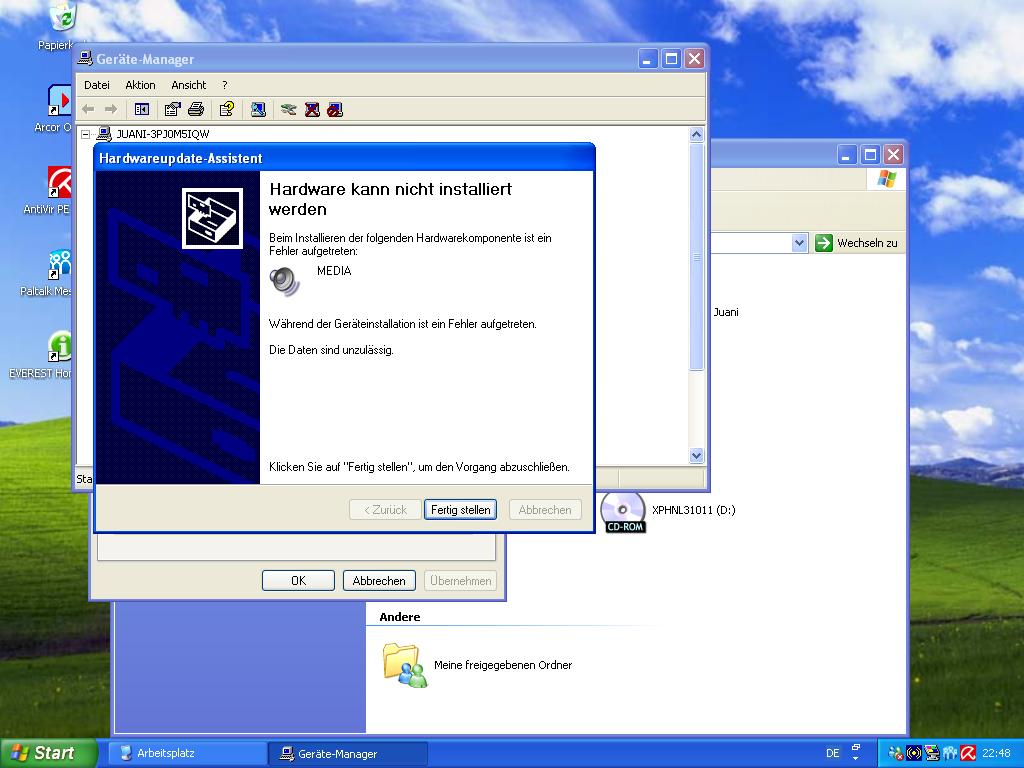
Task: Select the JUANI-3PJ0M5IQW tree label
Action: [x=163, y=134]
